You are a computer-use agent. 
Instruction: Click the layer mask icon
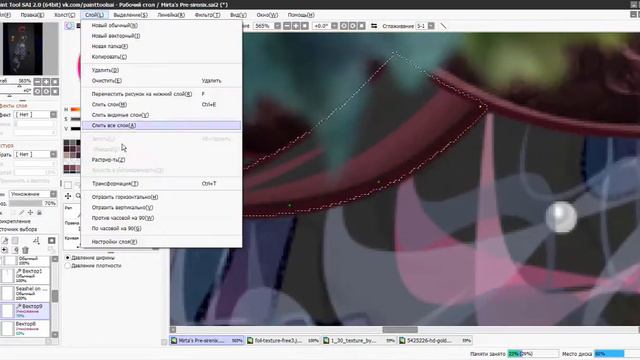point(51,241)
